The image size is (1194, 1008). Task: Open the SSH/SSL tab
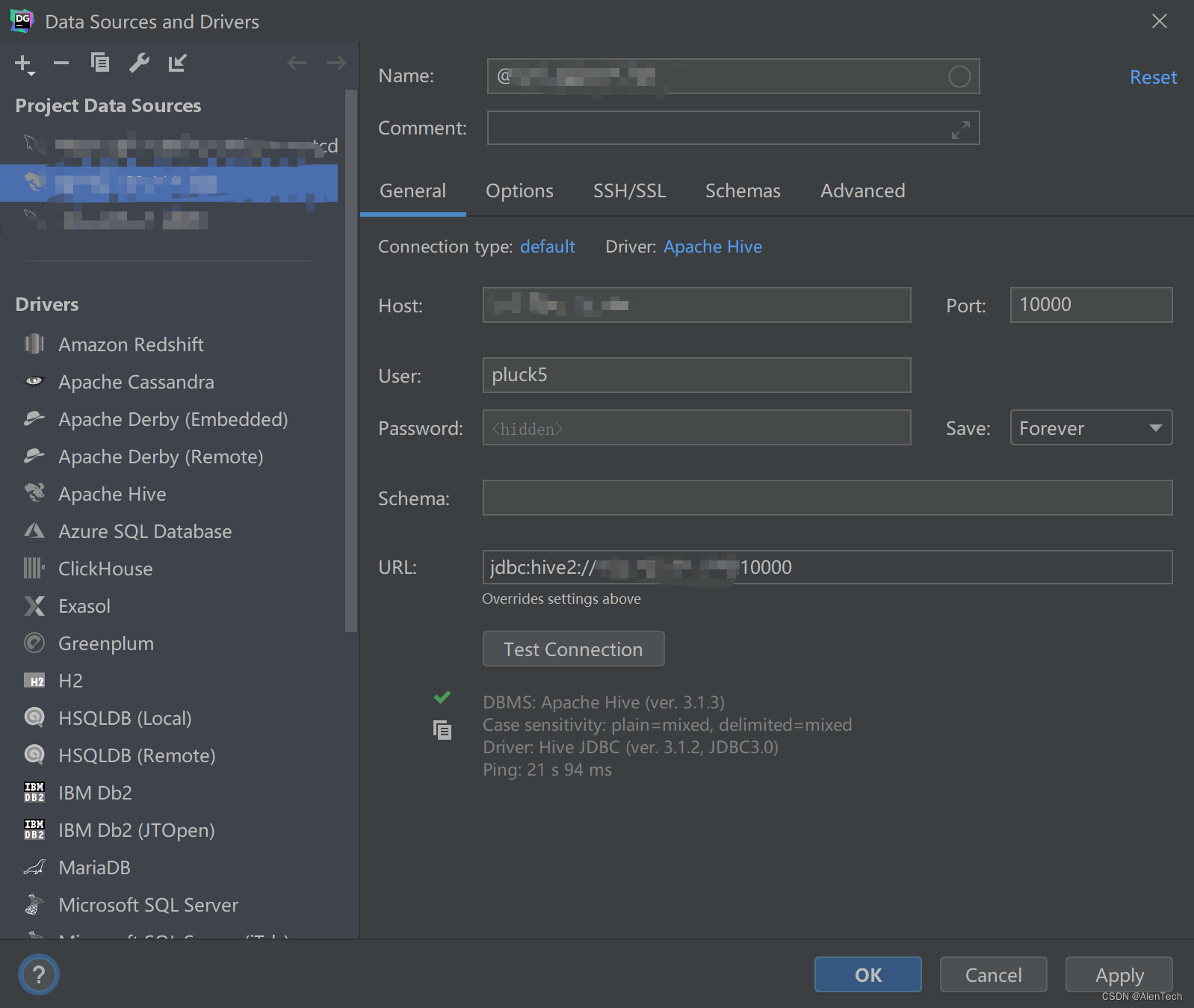point(629,191)
